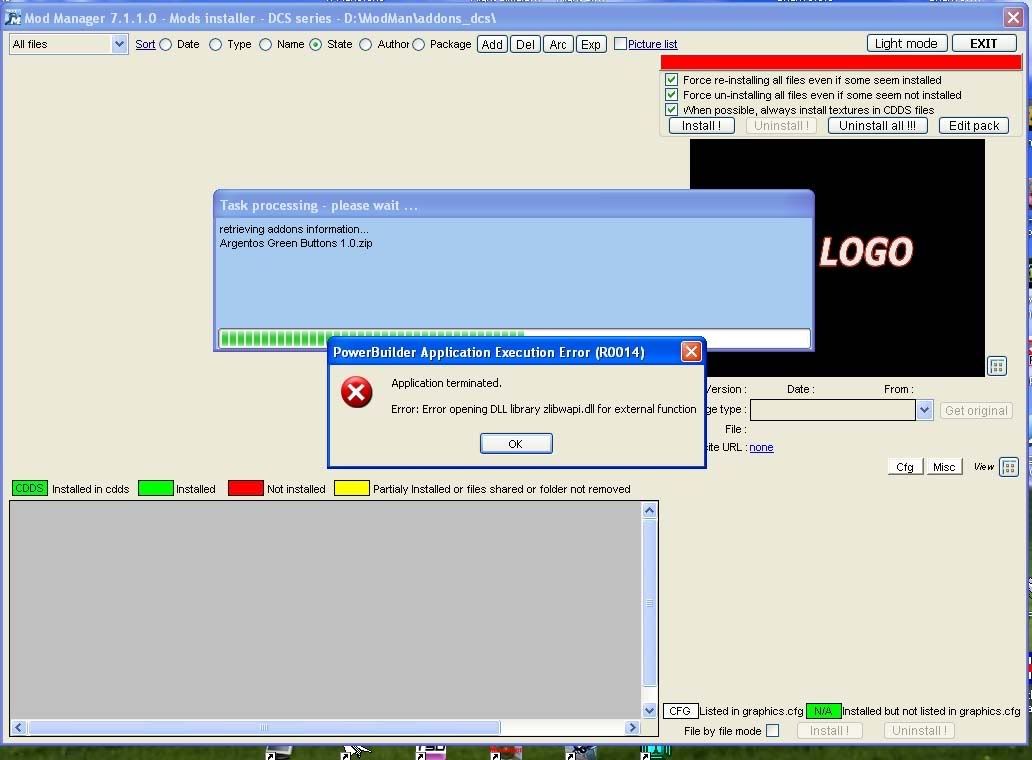This screenshot has height=760, width=1032.
Task: Click the grid view icon below the LOGO image
Action: (x=996, y=366)
